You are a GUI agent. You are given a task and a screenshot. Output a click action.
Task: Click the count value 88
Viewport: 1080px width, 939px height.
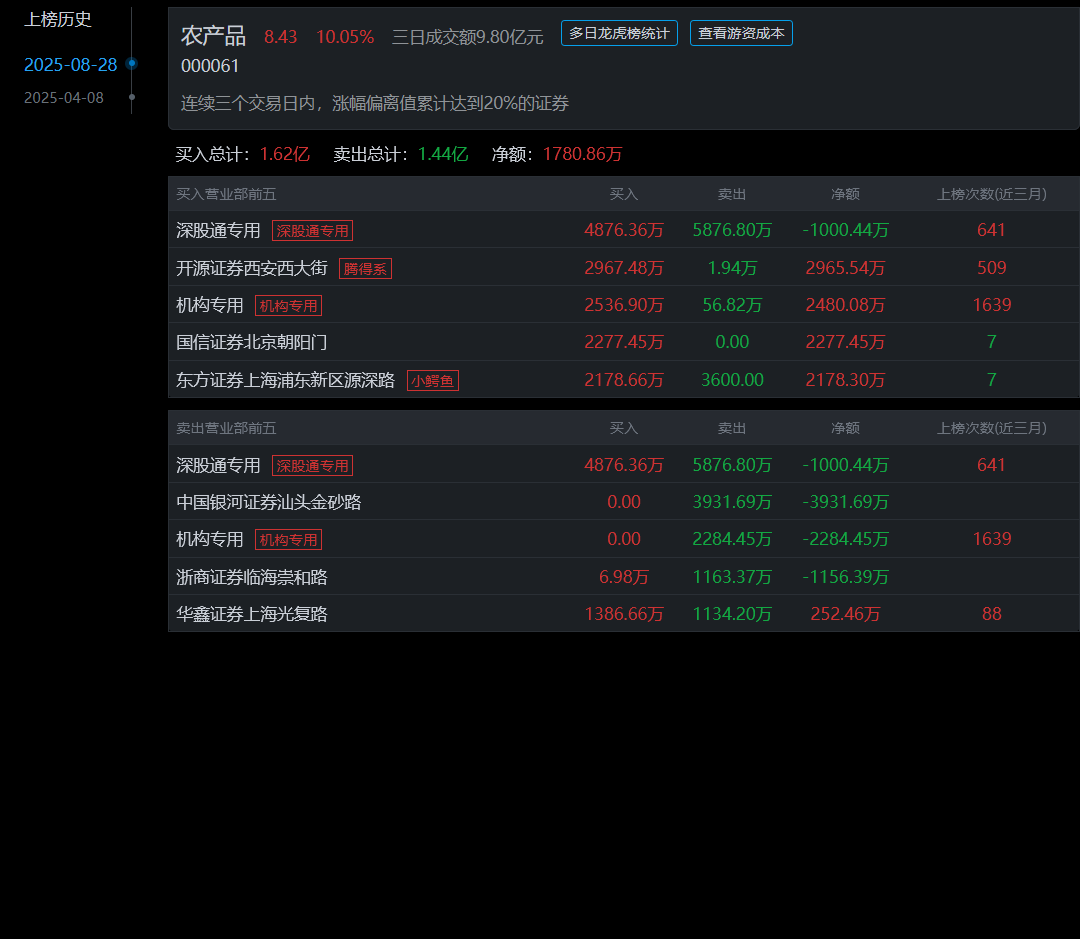[991, 614]
